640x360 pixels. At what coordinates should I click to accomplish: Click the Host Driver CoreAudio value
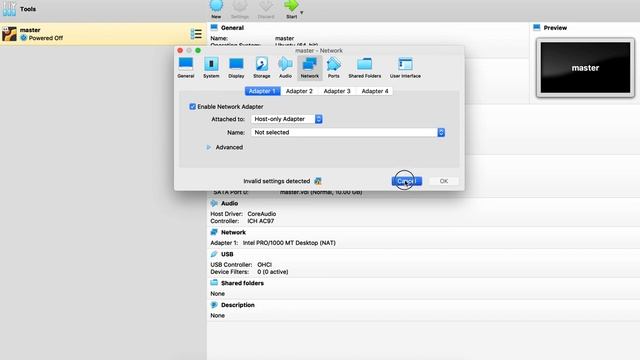pos(262,214)
